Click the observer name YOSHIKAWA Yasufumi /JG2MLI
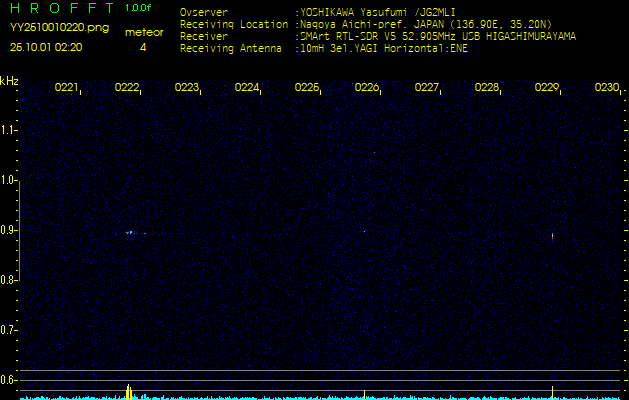 coord(377,12)
